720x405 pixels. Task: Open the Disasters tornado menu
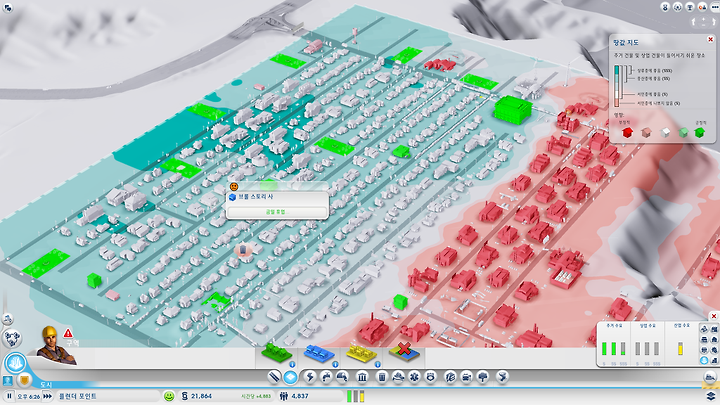pyautogui.click(x=503, y=377)
